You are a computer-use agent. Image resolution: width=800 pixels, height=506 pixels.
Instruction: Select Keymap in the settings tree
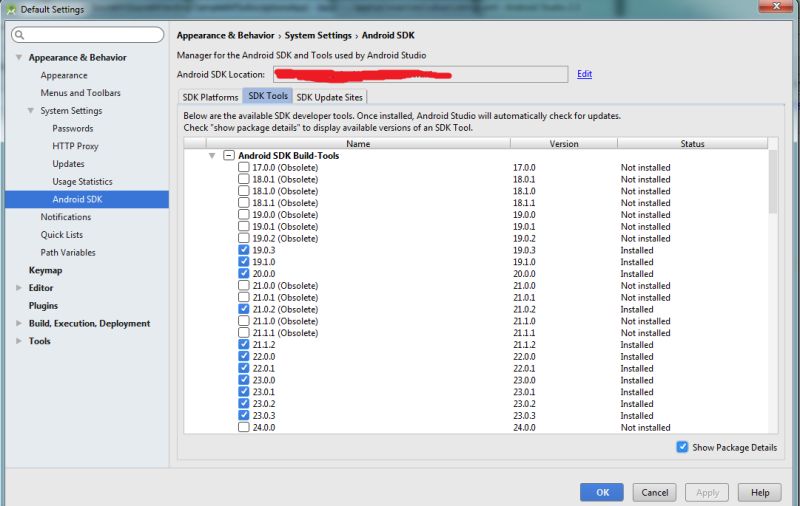(x=45, y=270)
